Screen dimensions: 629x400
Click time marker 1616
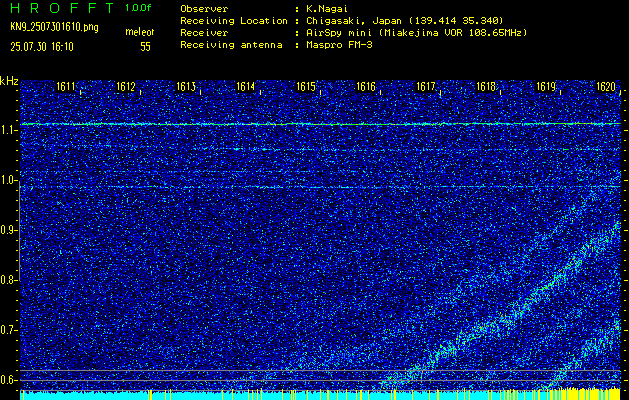366,87
